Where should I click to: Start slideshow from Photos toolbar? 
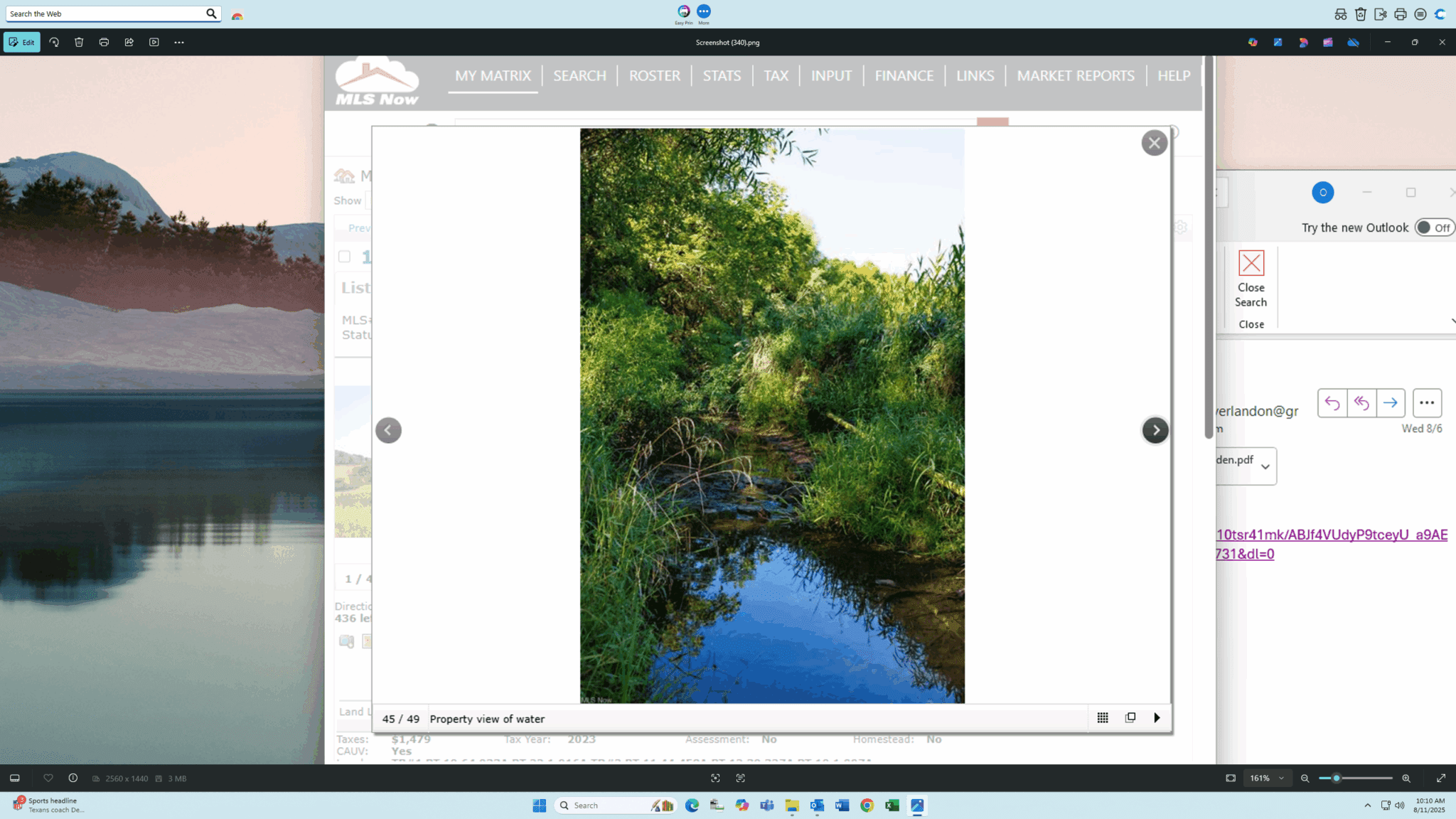pos(154,42)
